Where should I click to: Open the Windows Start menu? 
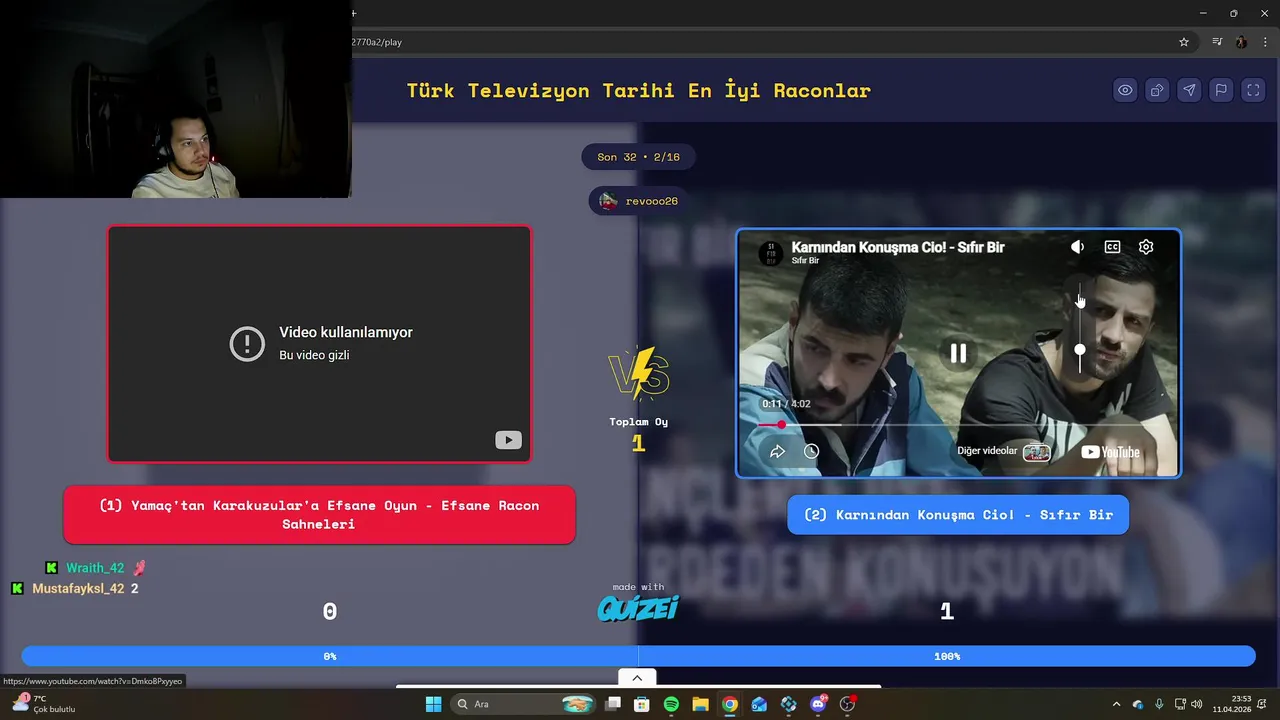point(433,704)
